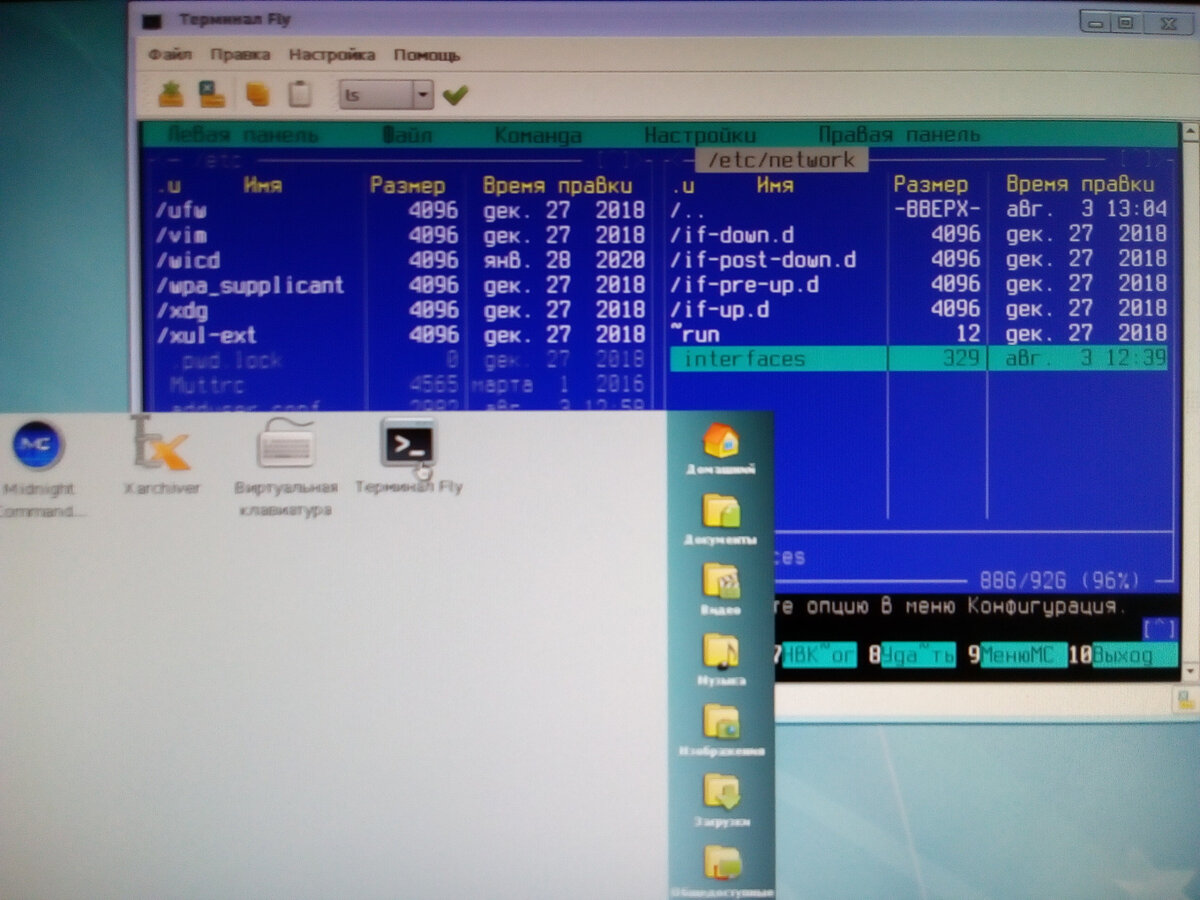Click the second toolbar icon next to it
The width and height of the screenshot is (1200, 900).
pyautogui.click(x=211, y=95)
